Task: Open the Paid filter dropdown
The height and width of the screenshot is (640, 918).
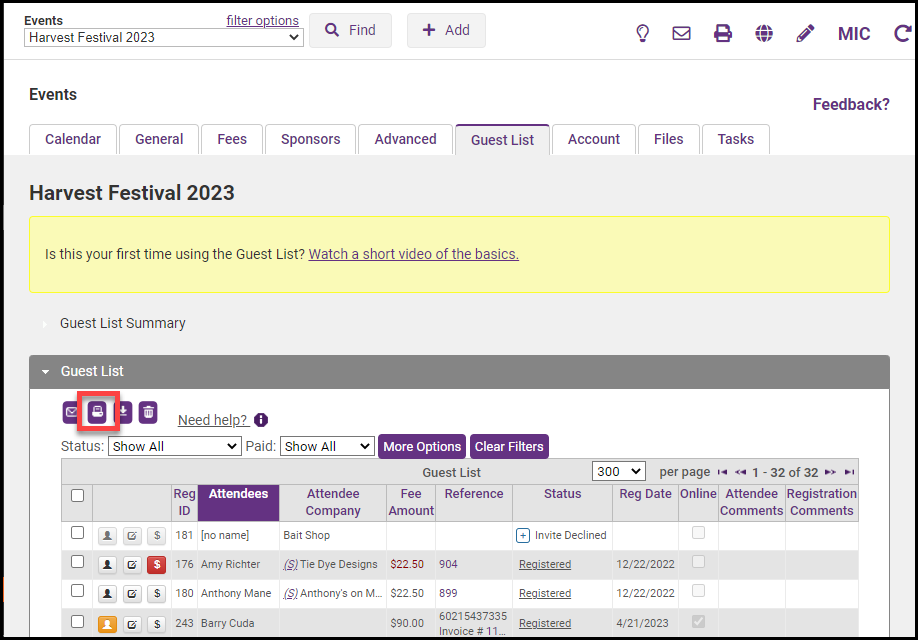Action: [327, 446]
